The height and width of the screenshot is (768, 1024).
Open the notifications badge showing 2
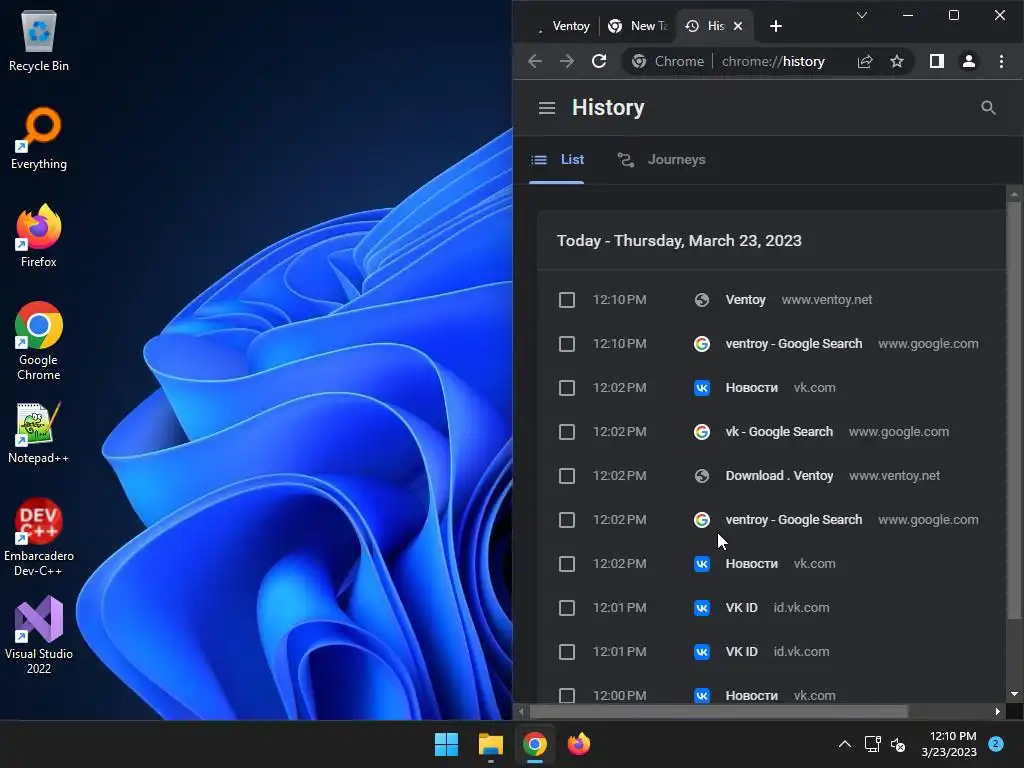pyautogui.click(x=995, y=743)
